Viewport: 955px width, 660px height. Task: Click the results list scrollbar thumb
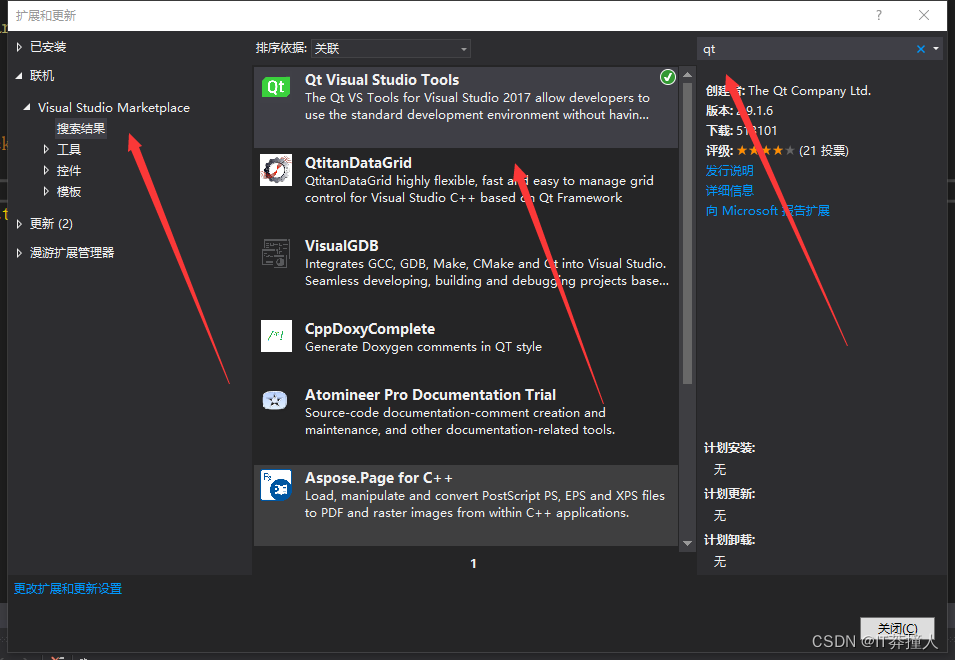[x=688, y=233]
